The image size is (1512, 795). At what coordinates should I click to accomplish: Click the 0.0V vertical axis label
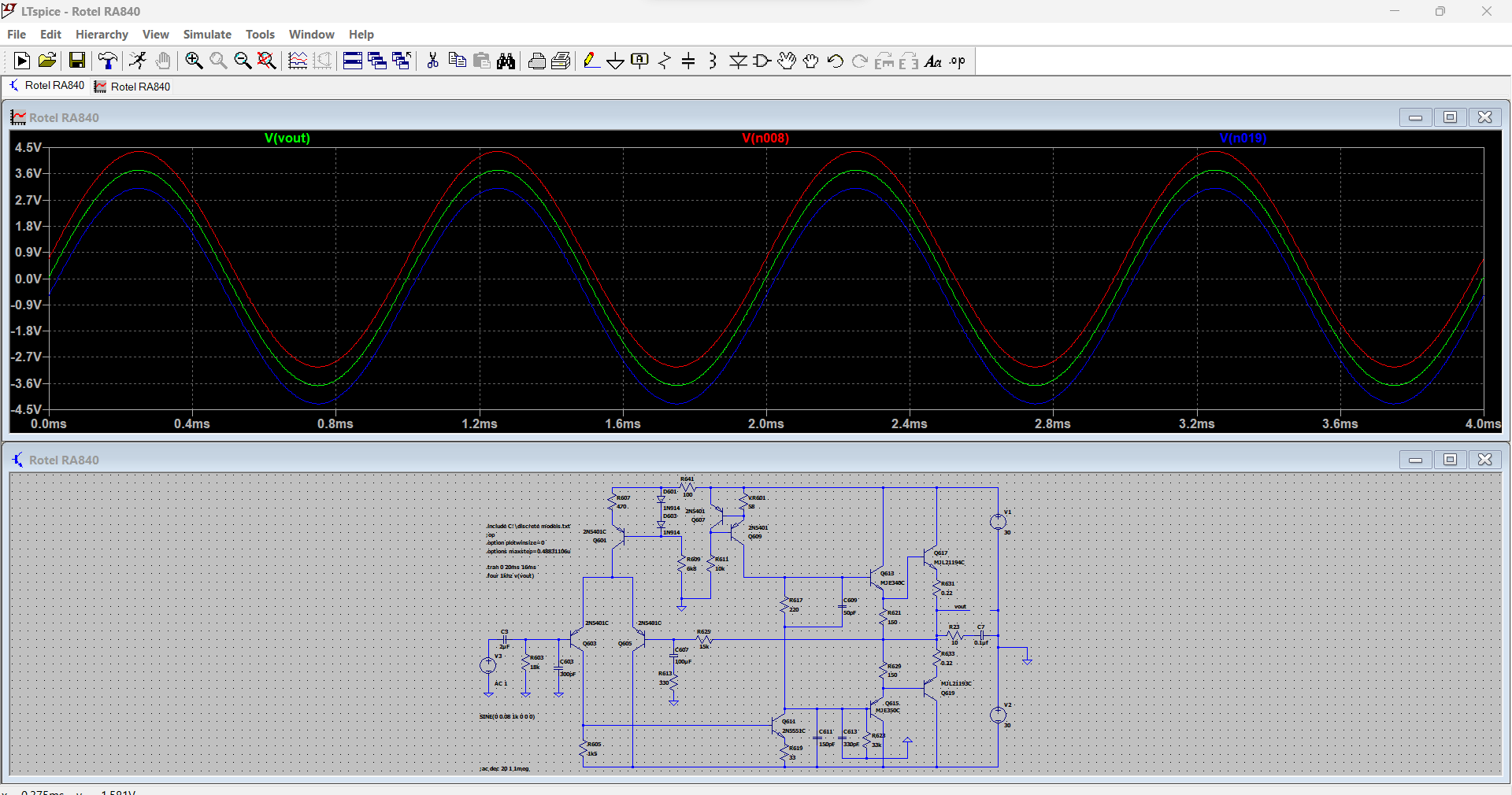pos(28,279)
